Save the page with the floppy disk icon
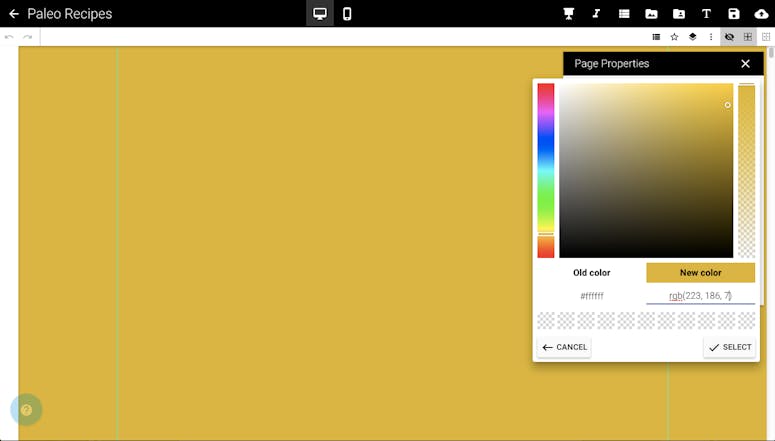 click(734, 14)
